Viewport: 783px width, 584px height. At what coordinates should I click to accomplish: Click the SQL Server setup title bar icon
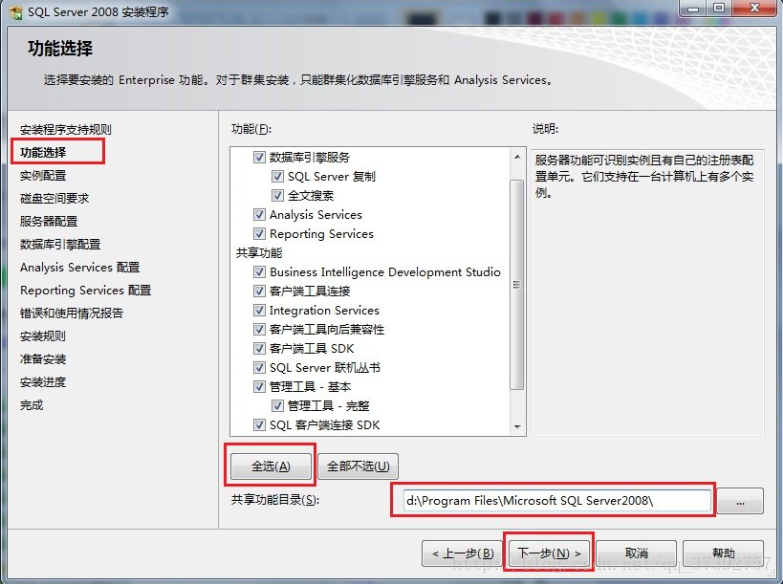click(x=16, y=12)
